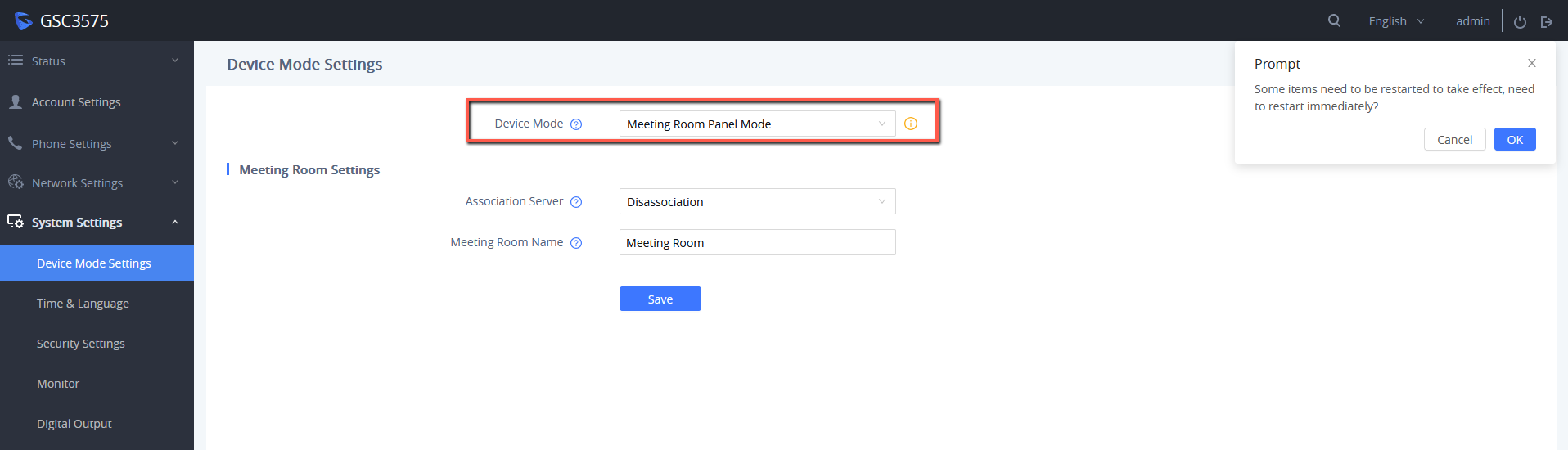
Task: Click the restart prompt message text
Action: click(1395, 97)
